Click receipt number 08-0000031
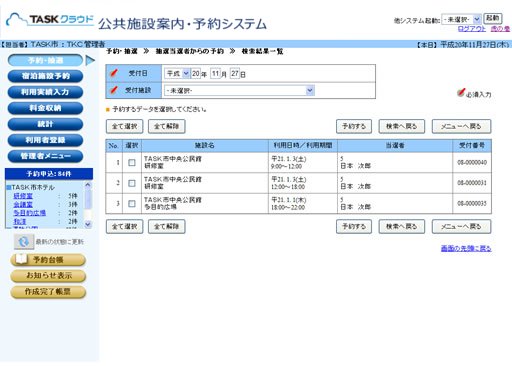 472,183
